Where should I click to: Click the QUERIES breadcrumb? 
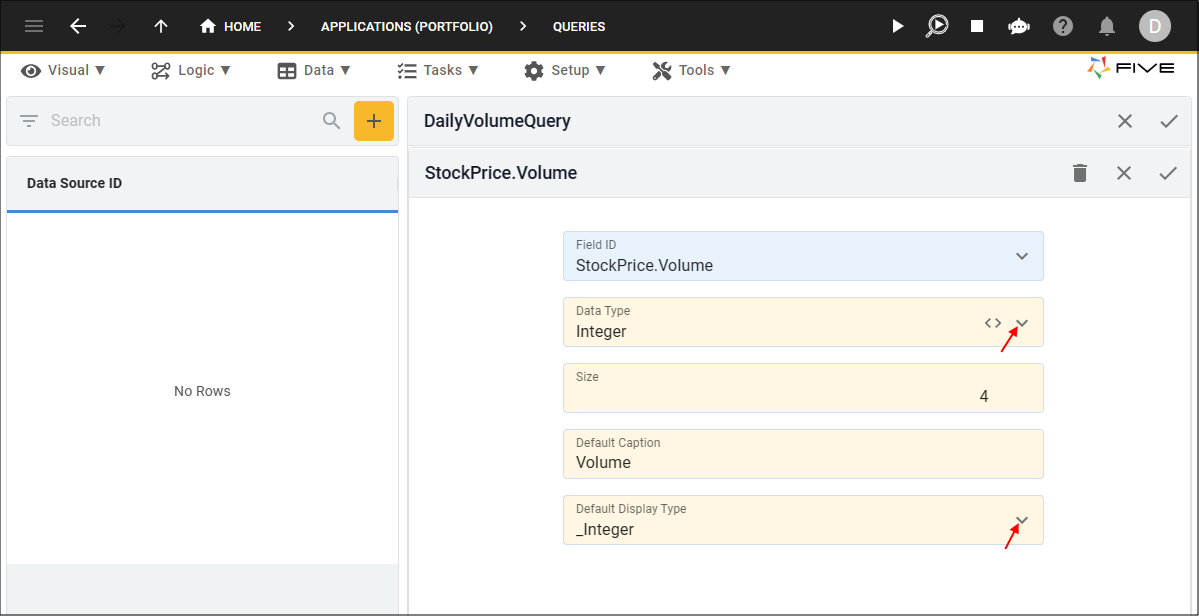579,27
